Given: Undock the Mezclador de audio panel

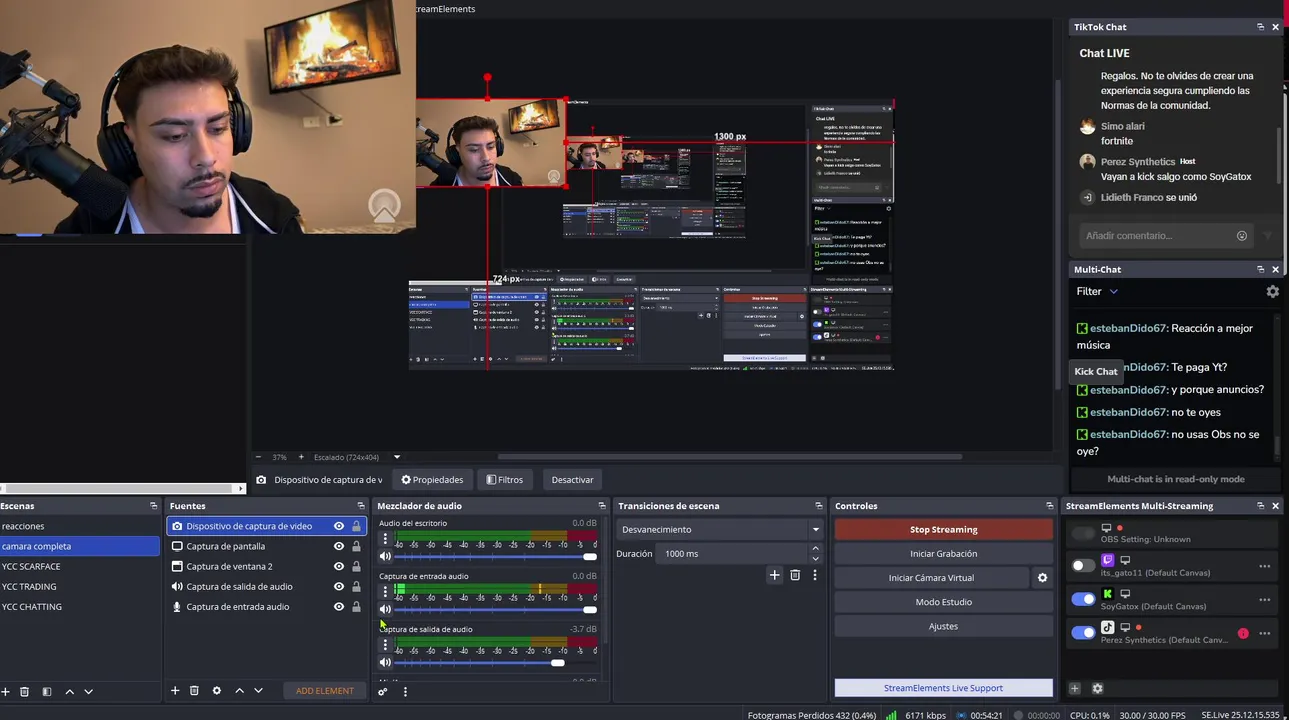Looking at the screenshot, I should 601,506.
